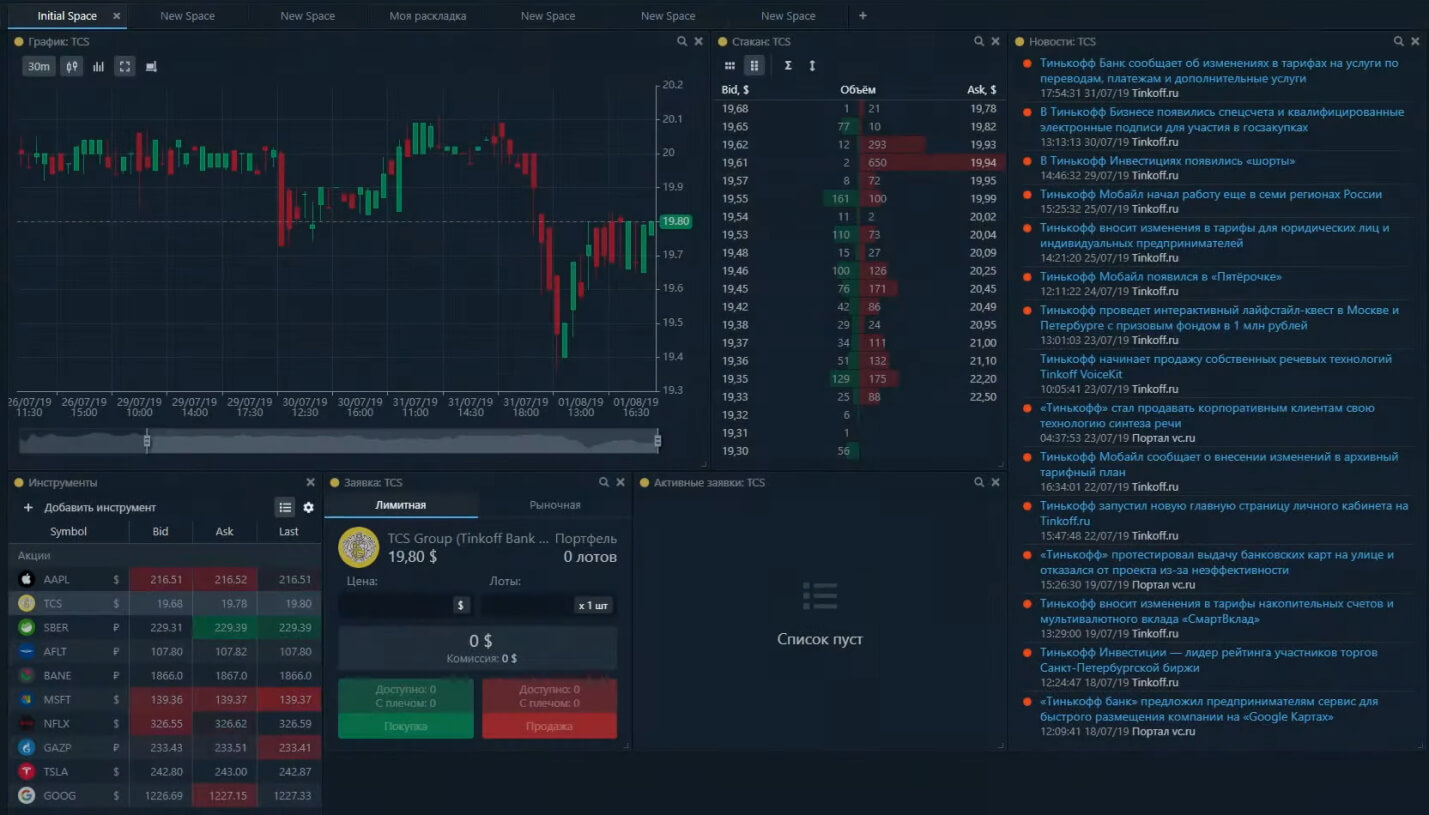Select the candlestick chart type icon

point(71,66)
